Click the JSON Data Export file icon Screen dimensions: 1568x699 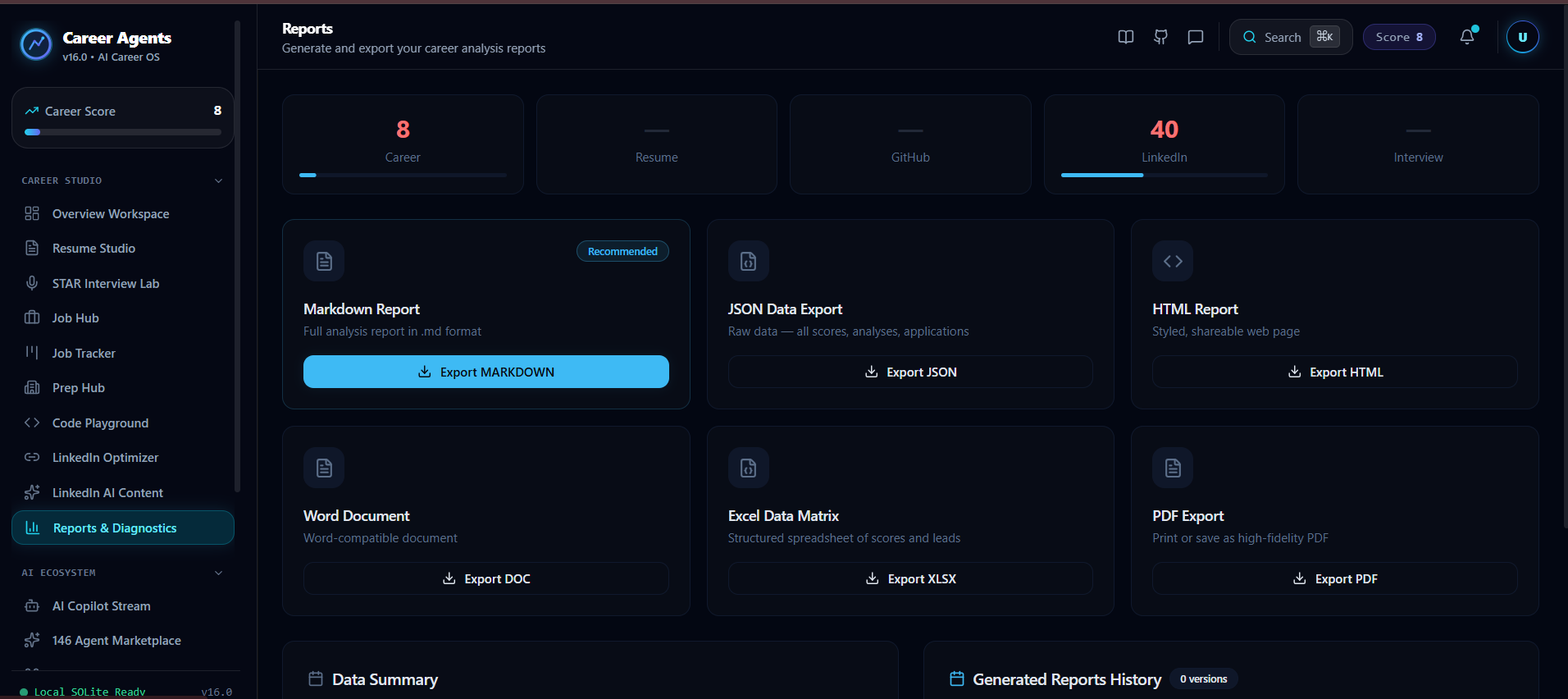tap(749, 261)
